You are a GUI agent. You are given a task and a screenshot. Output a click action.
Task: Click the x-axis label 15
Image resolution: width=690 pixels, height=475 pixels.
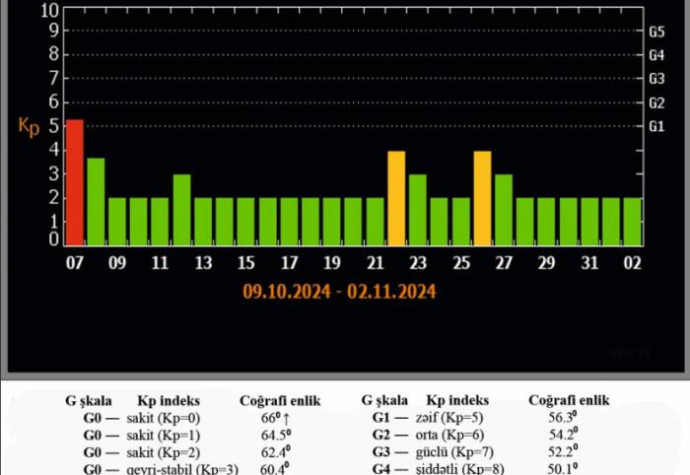click(x=246, y=263)
